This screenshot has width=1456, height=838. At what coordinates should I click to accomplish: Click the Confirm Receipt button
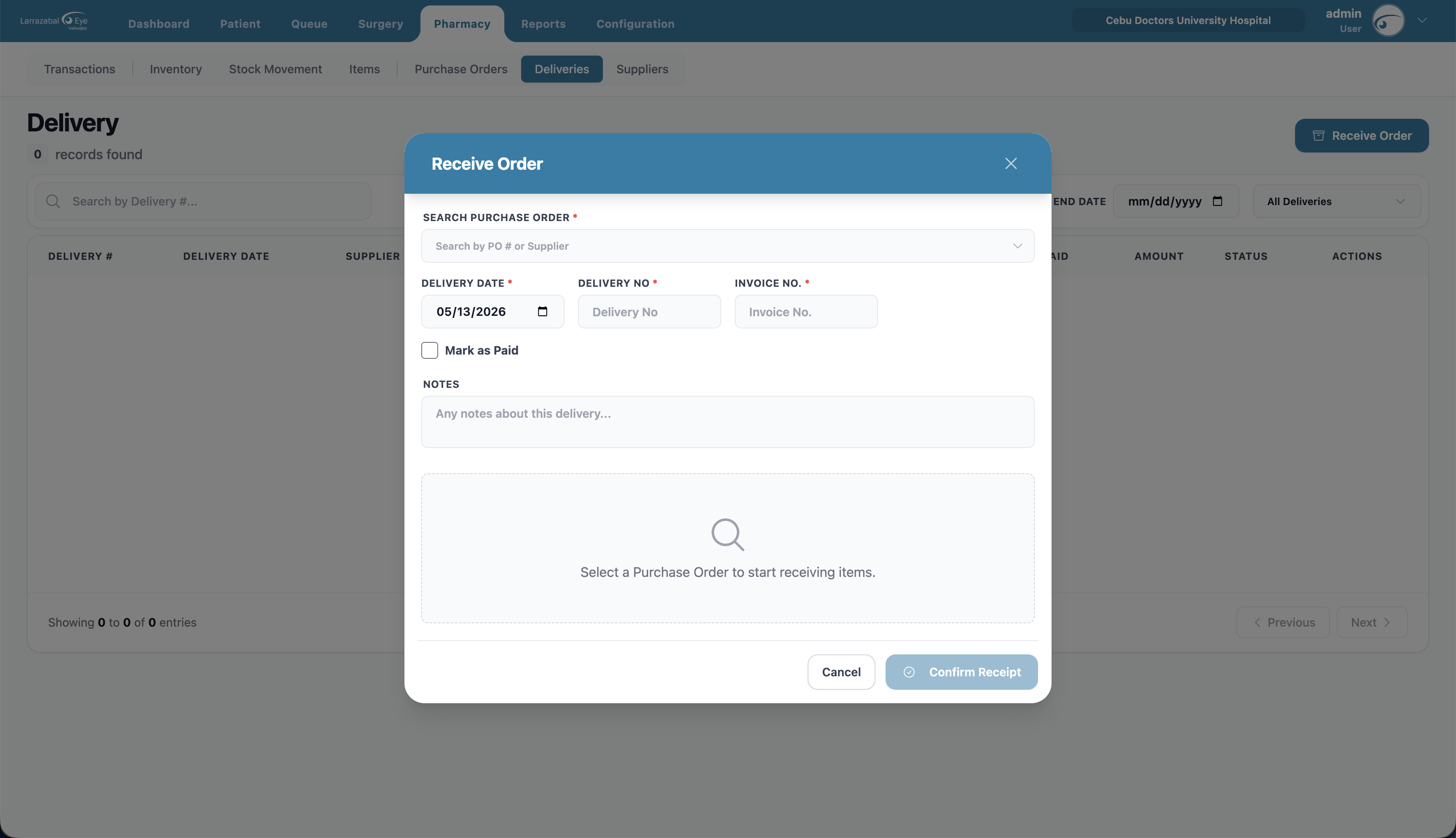click(x=961, y=672)
